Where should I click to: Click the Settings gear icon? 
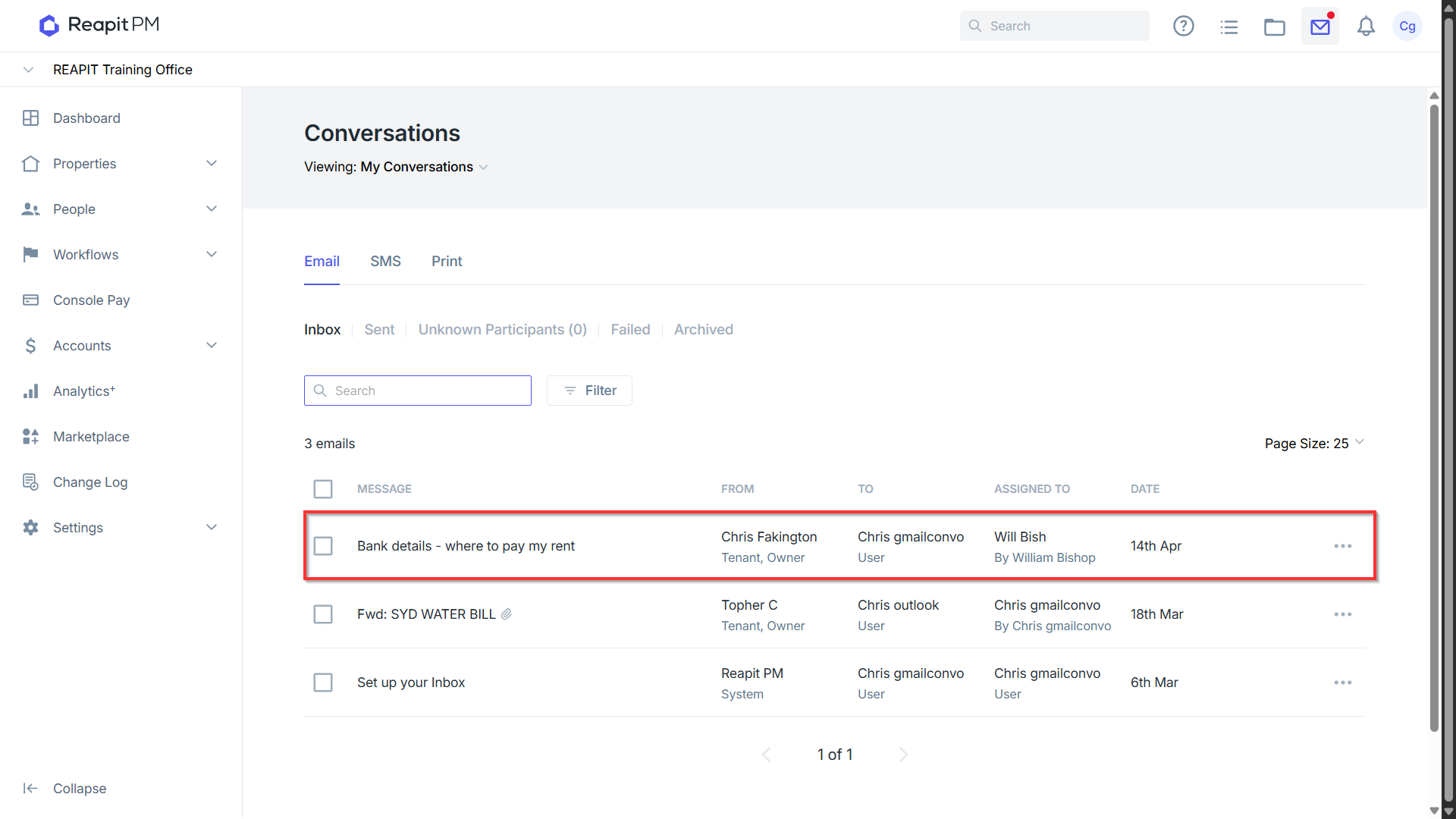pos(30,528)
